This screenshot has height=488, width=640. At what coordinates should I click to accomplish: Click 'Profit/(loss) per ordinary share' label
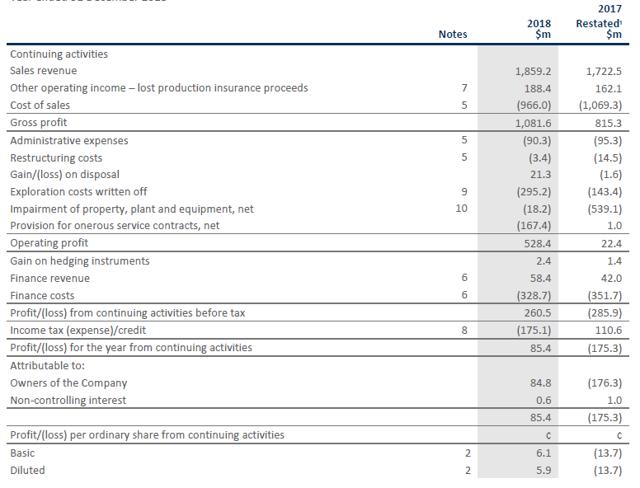pos(147,435)
